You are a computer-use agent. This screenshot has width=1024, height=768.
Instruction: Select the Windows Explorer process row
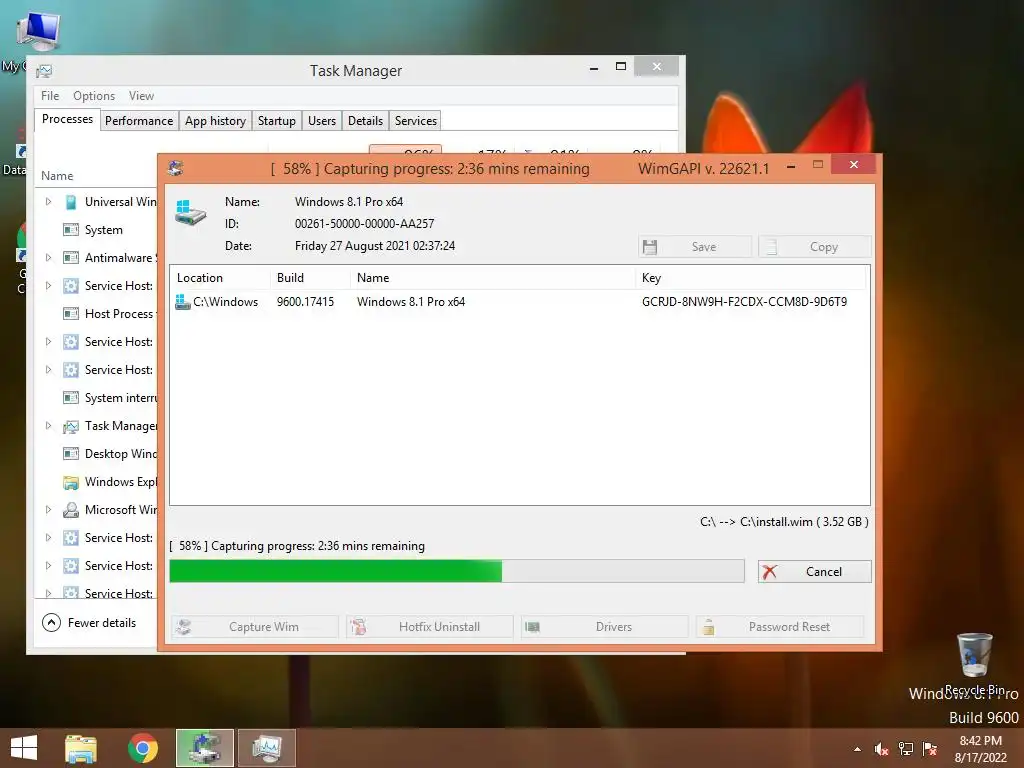point(97,482)
